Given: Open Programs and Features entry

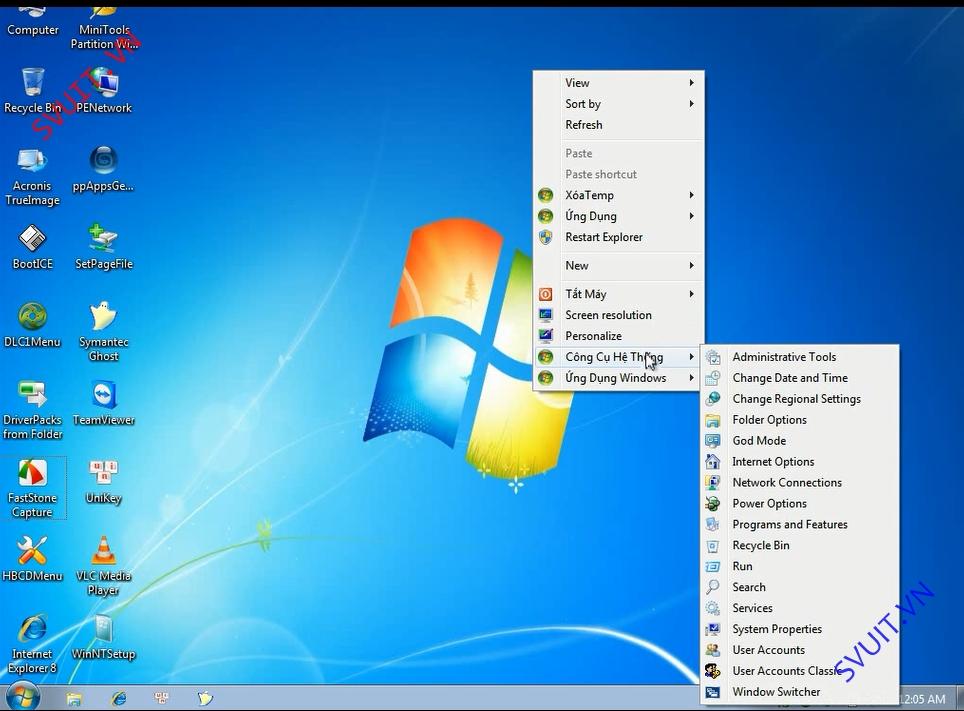Looking at the screenshot, I should click(x=800, y=524).
